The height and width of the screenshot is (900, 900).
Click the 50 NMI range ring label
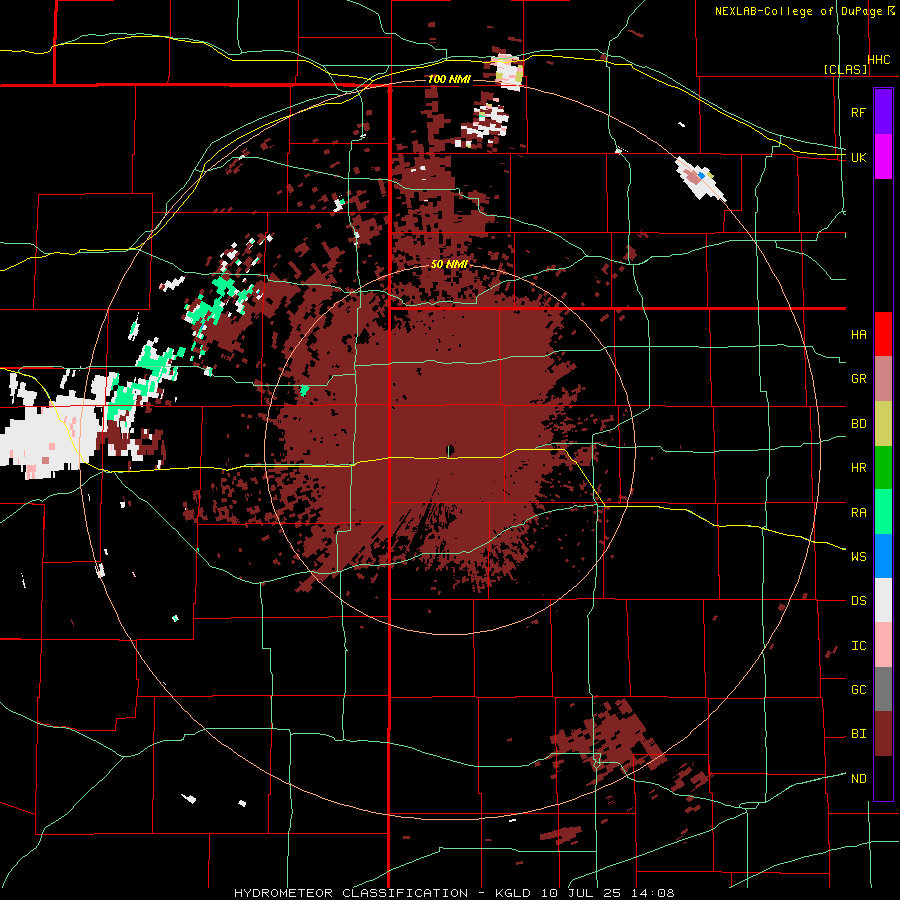click(449, 265)
